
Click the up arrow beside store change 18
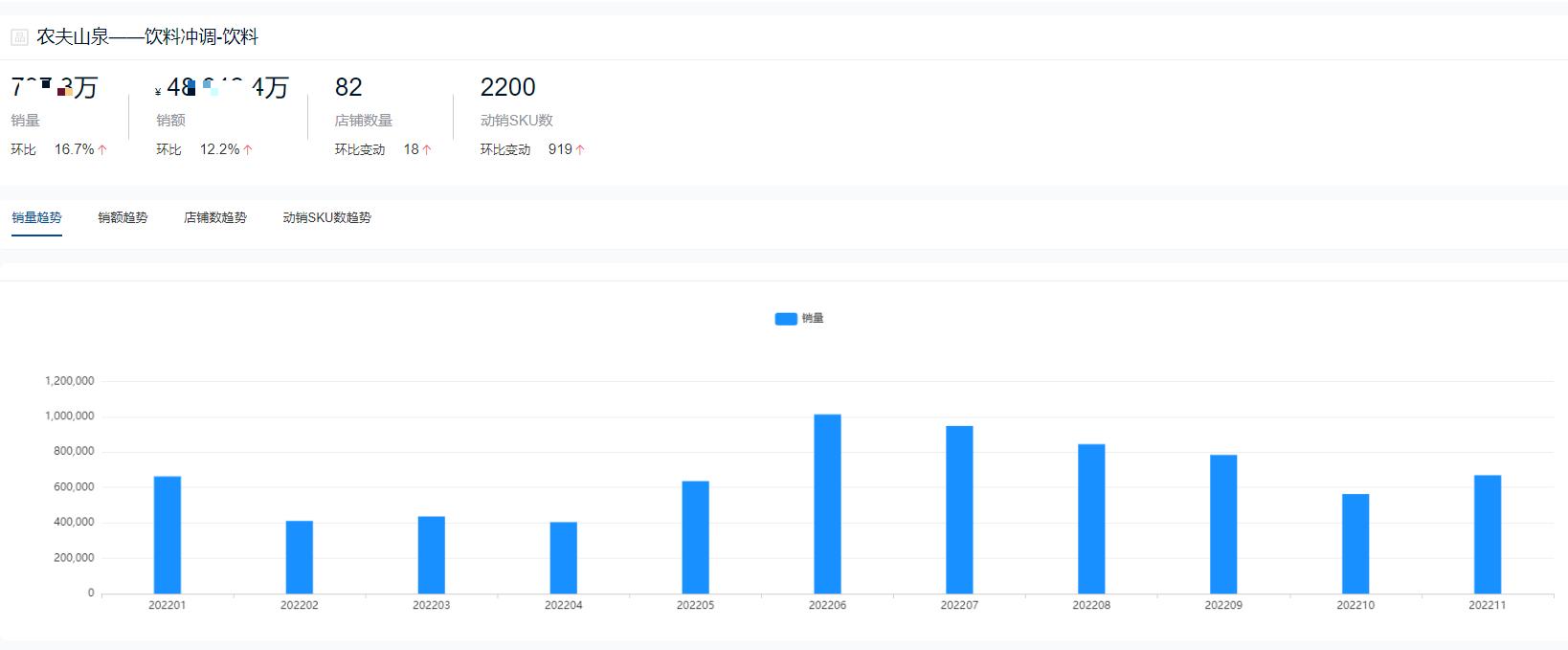427,150
